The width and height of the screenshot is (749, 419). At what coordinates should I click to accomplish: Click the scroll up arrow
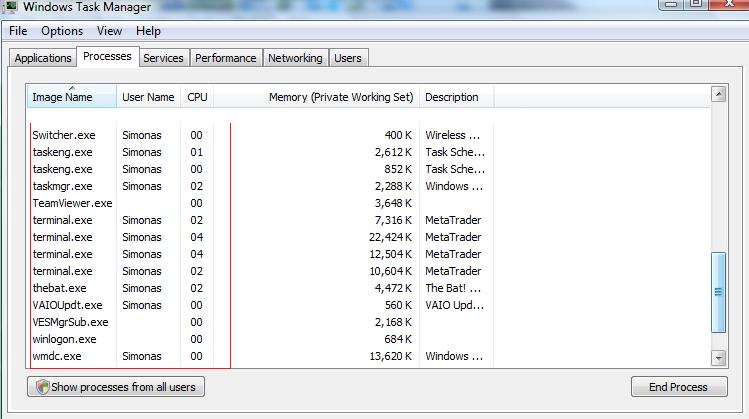click(718, 94)
